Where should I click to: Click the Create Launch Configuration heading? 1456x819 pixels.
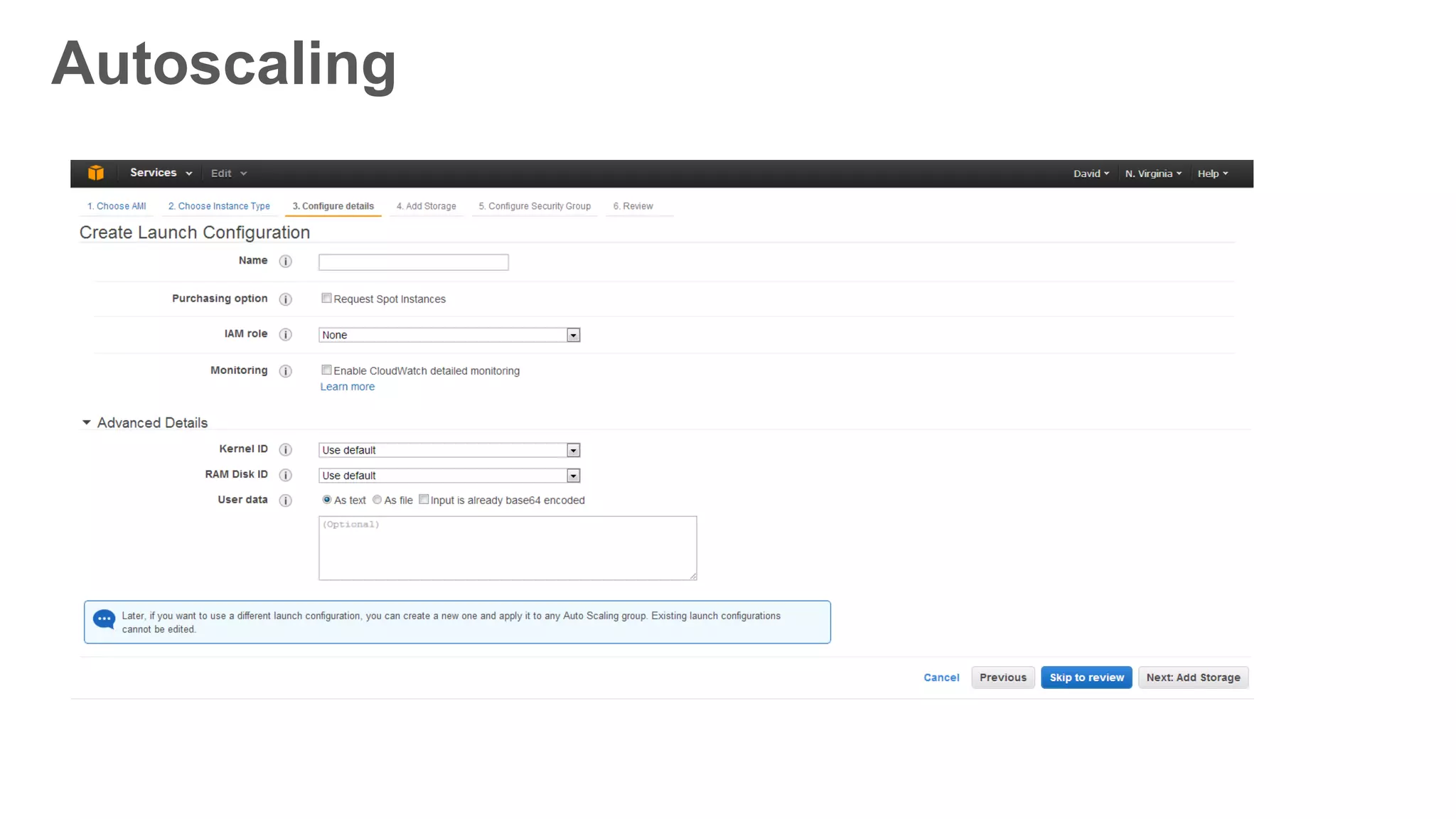coord(195,232)
